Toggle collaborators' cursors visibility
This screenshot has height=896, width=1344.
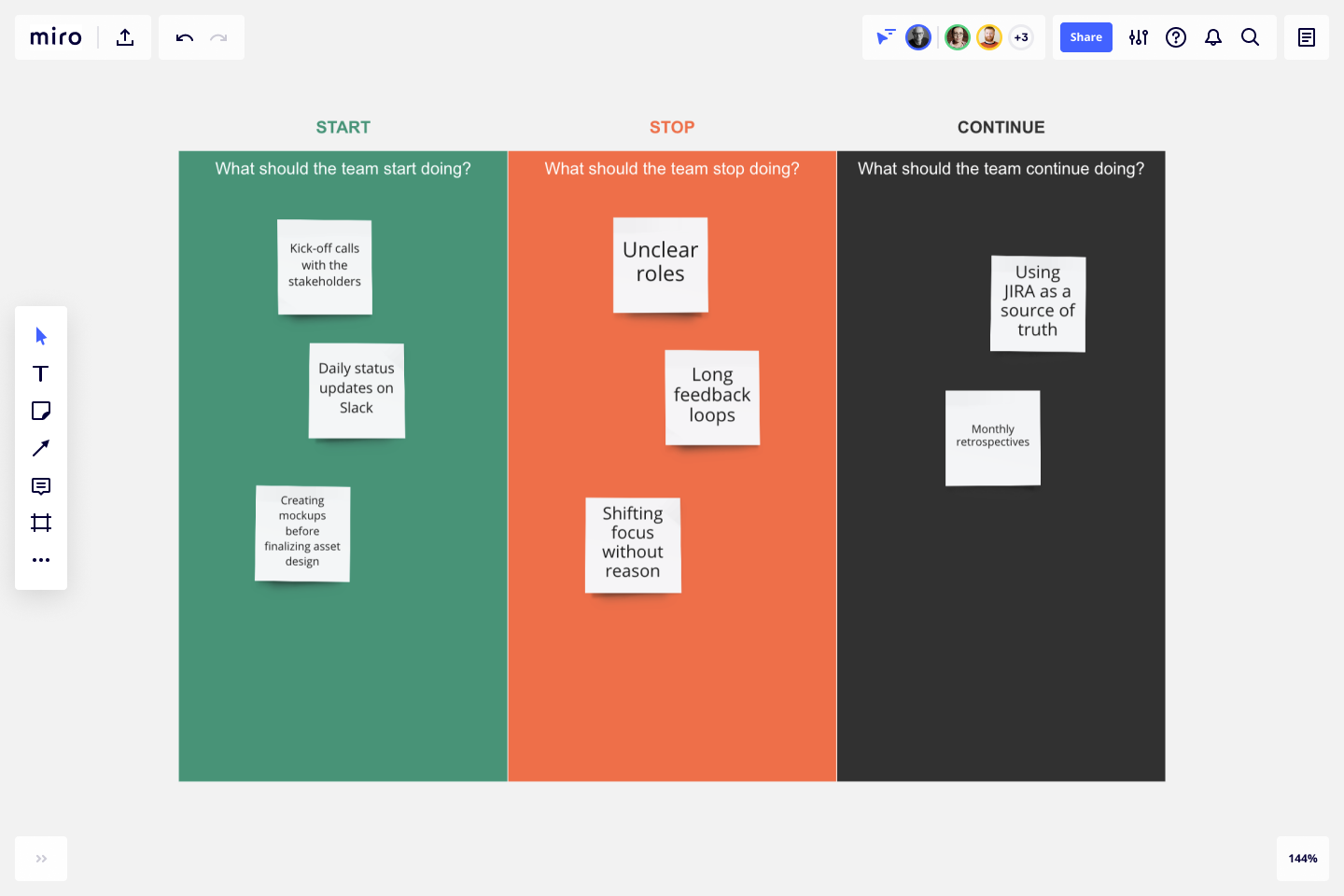(x=884, y=36)
